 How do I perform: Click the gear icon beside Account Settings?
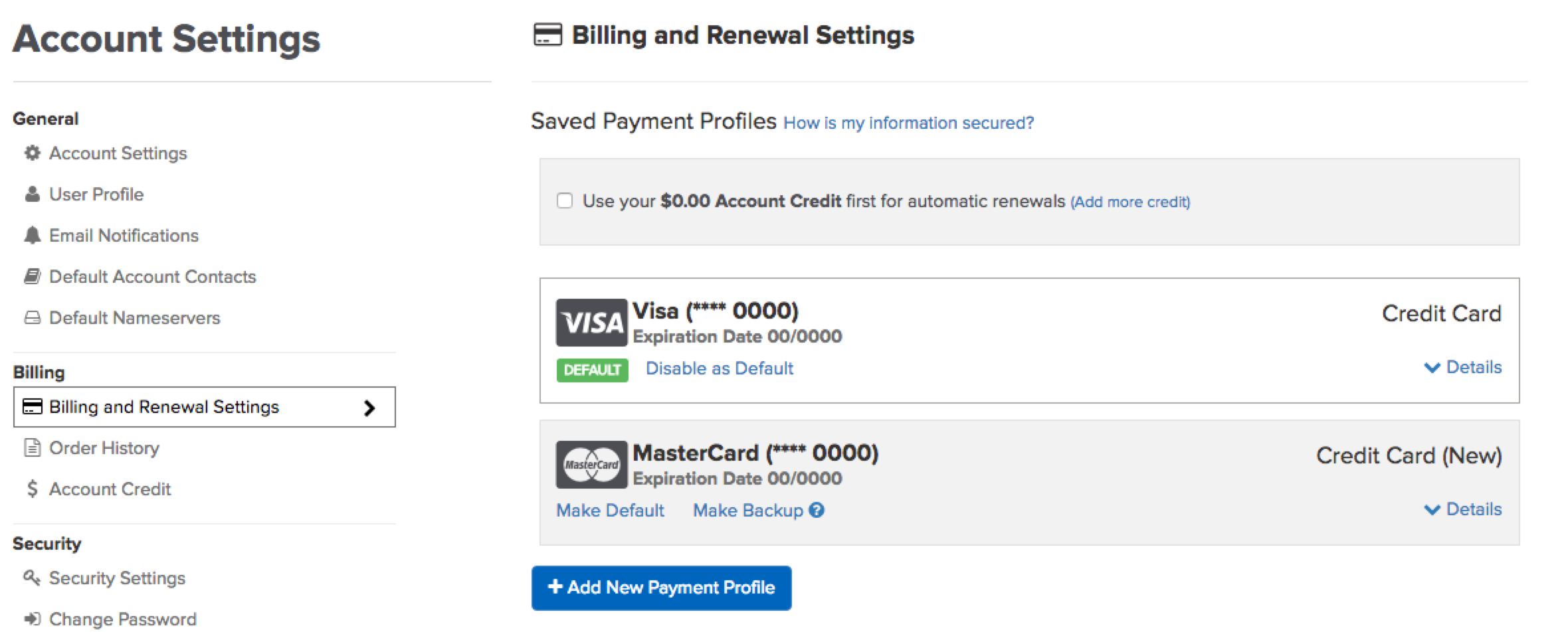point(32,153)
